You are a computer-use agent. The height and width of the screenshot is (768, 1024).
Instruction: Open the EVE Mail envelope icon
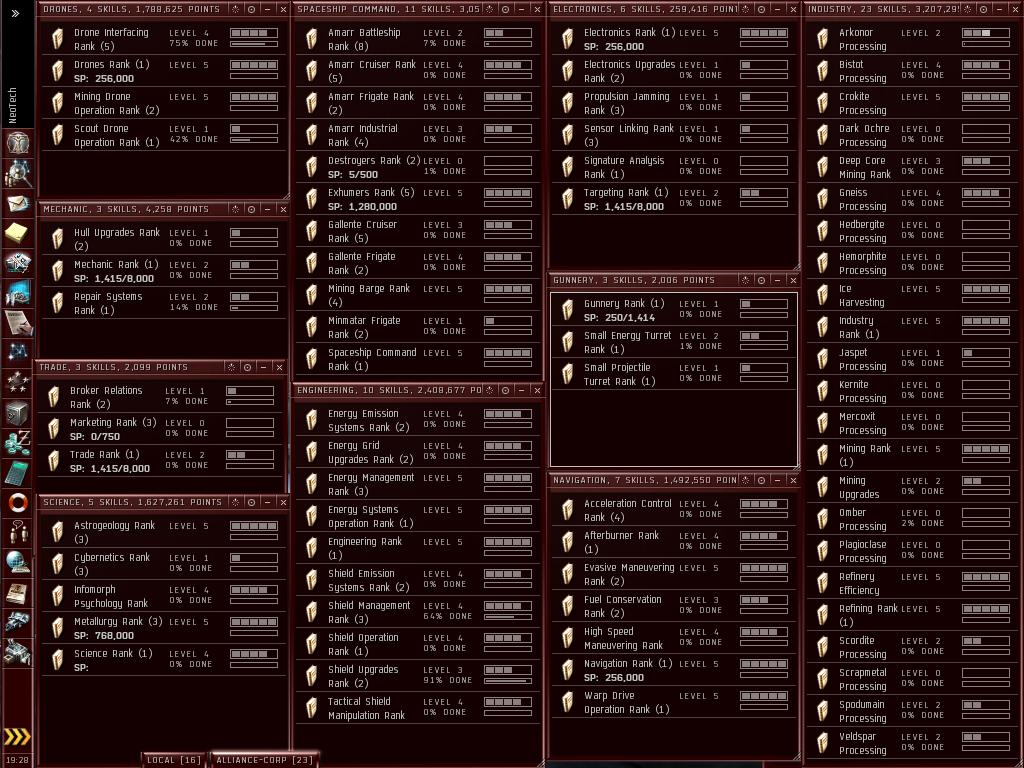[18, 203]
